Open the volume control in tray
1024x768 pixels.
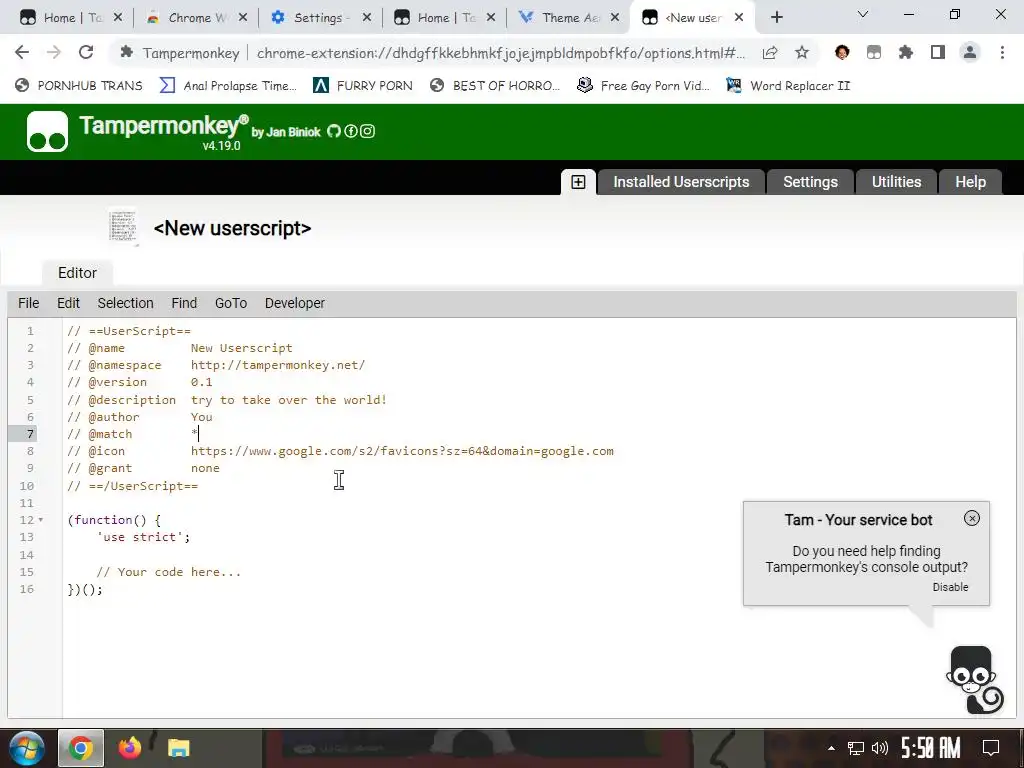coord(880,748)
